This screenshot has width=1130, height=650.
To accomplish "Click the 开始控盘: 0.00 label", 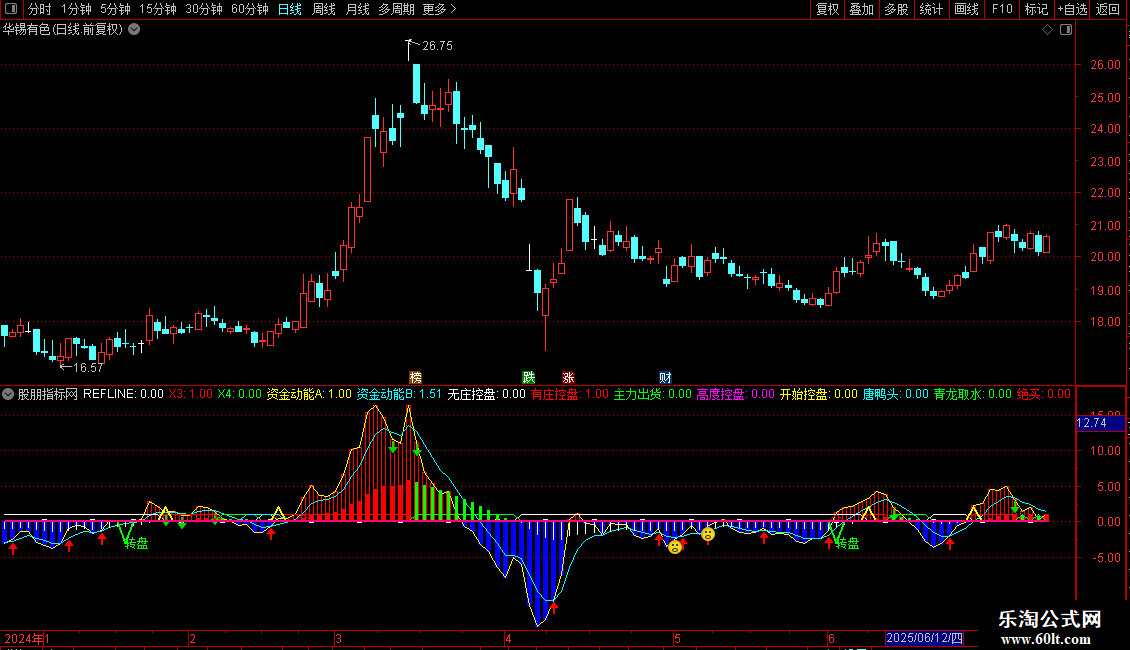I will (819, 394).
